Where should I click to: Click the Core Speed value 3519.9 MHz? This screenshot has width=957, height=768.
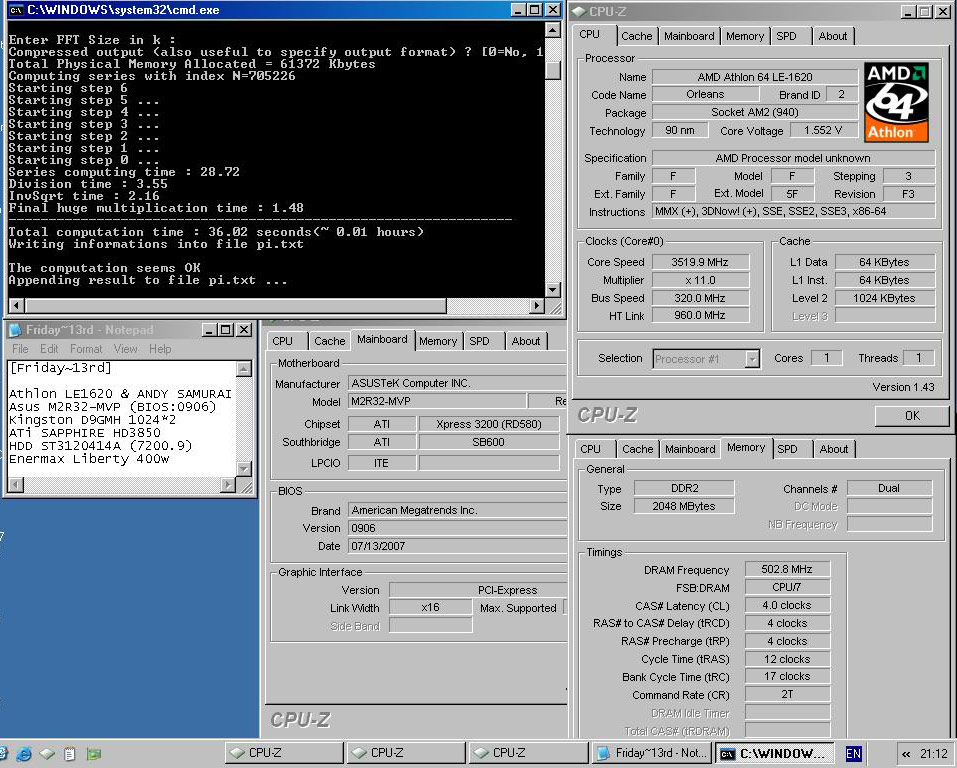(x=700, y=262)
